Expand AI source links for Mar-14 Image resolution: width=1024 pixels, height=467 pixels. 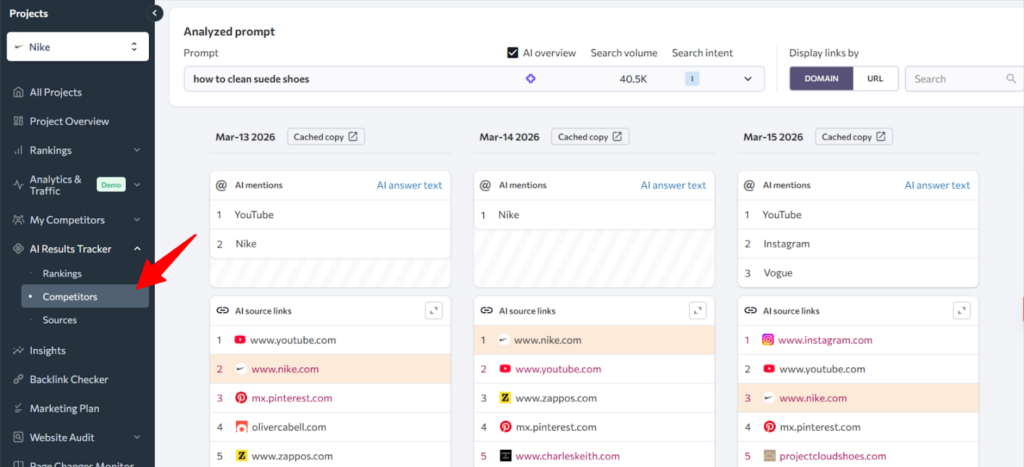[698, 311]
